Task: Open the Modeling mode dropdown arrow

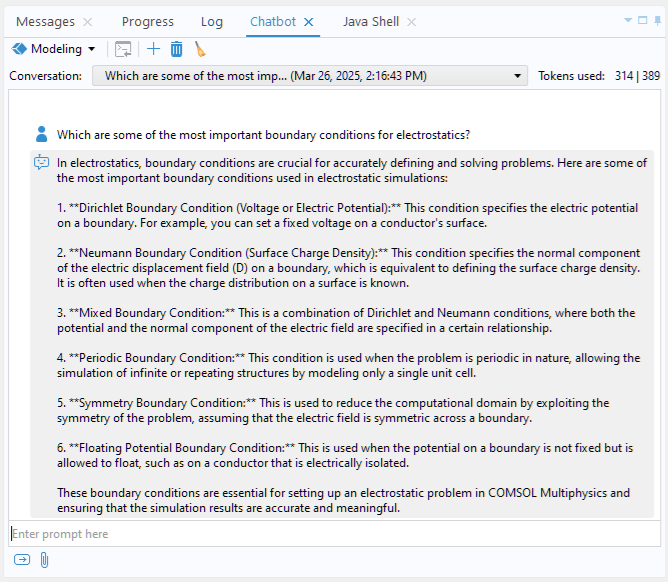Action: tap(92, 49)
